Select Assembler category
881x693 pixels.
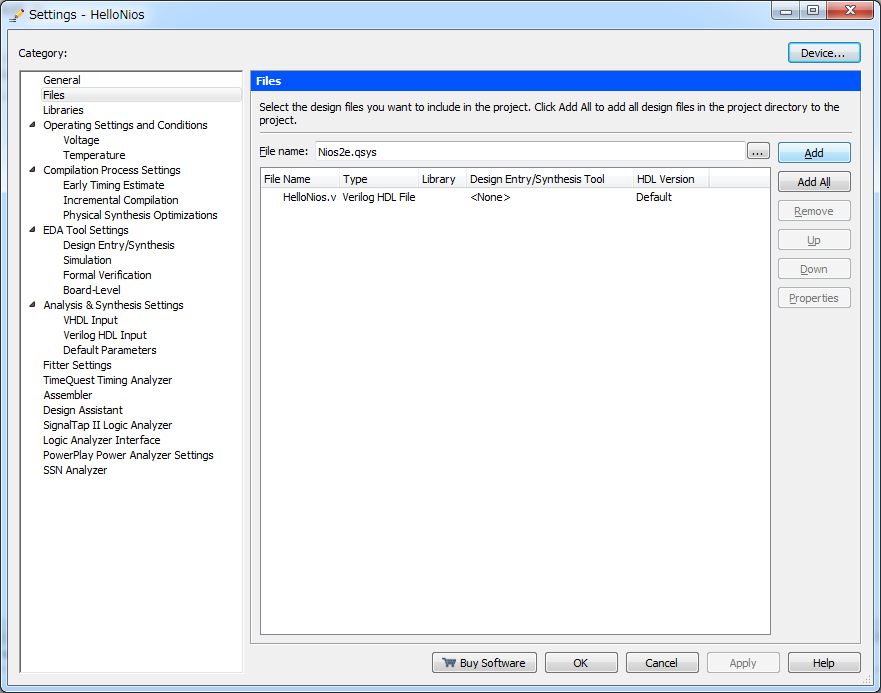pyautogui.click(x=67, y=395)
